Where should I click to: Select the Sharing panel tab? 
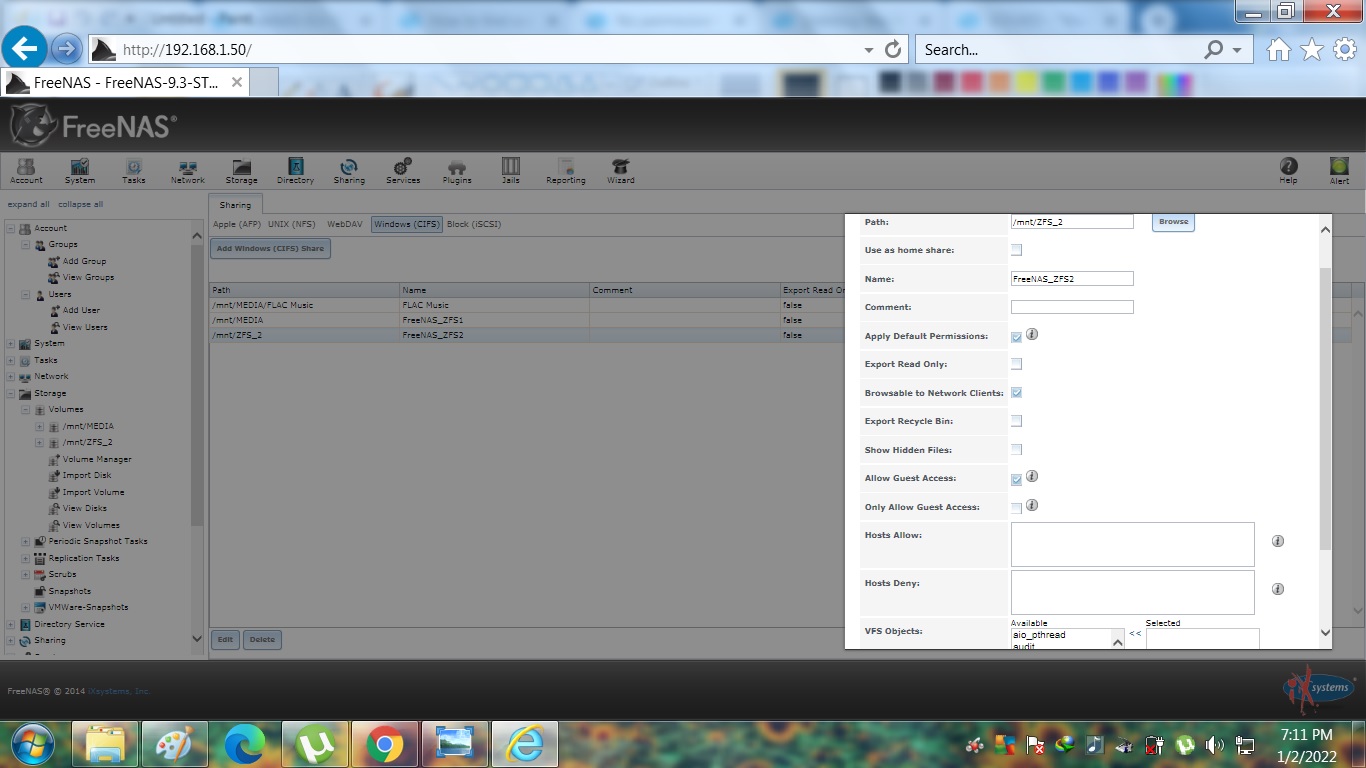tap(236, 204)
